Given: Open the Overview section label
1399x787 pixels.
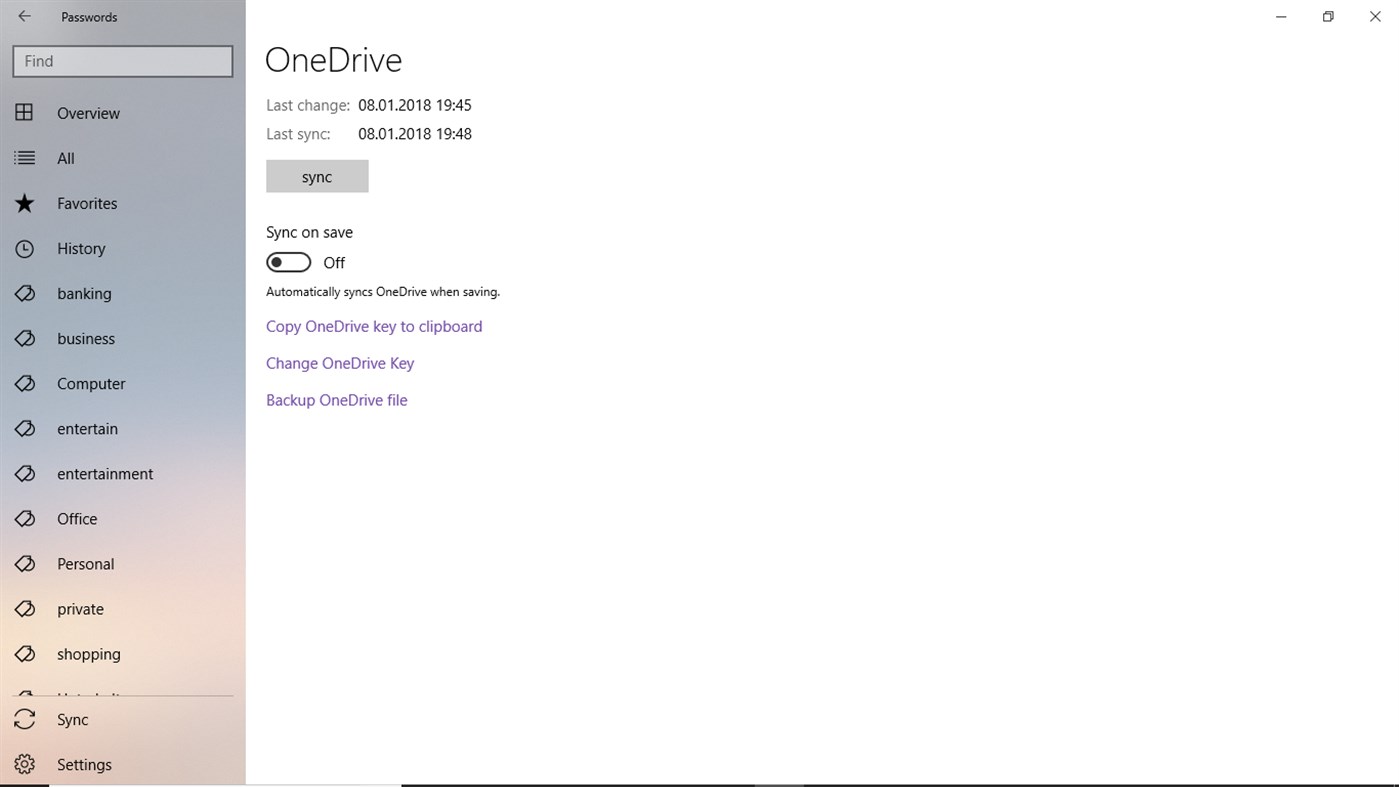Looking at the screenshot, I should pos(88,113).
